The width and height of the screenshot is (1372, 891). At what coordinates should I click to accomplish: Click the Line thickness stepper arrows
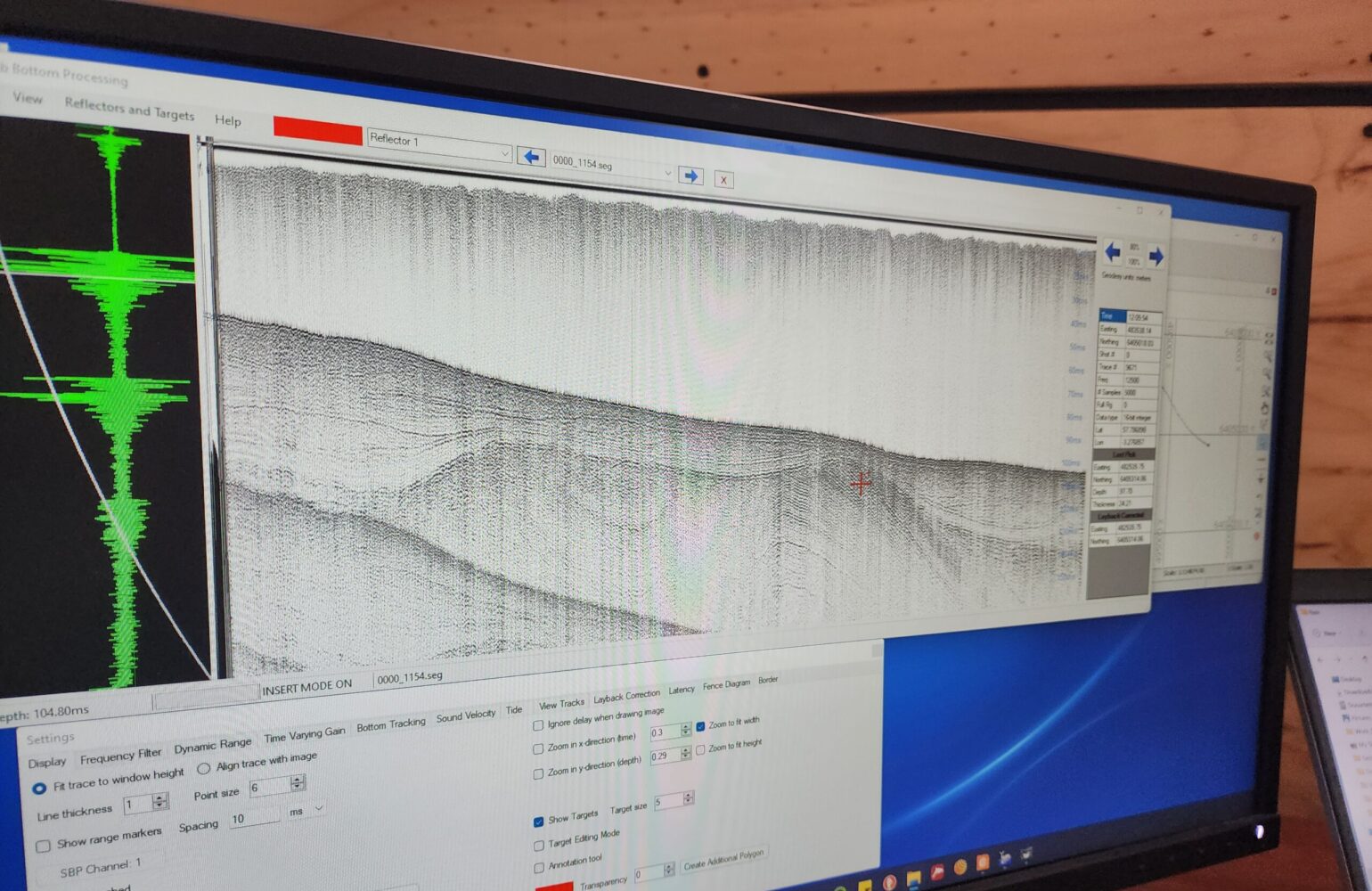click(159, 802)
